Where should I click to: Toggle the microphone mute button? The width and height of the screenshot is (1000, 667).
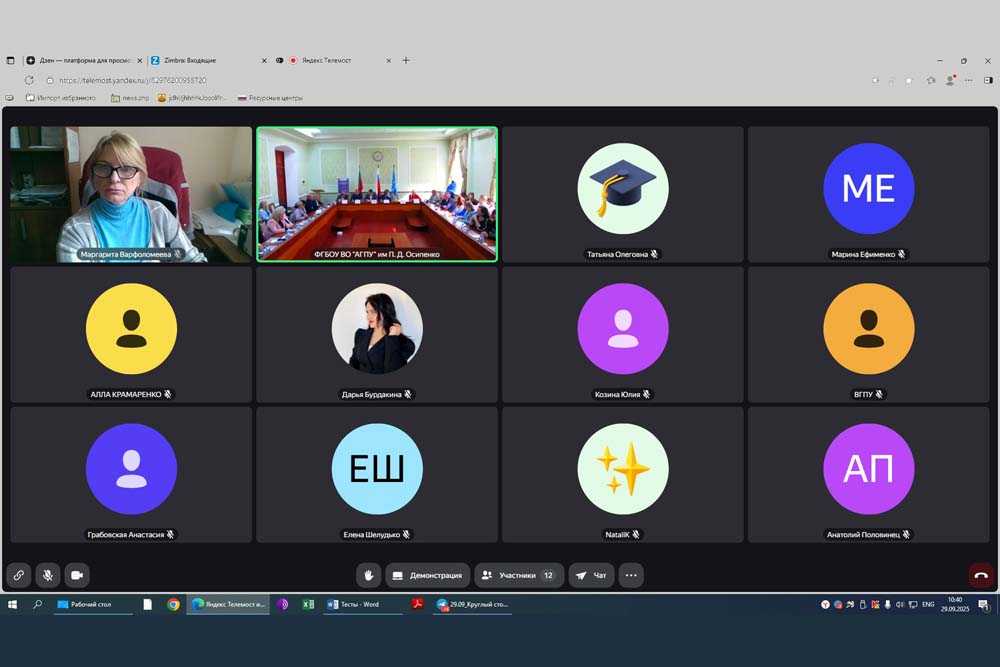click(47, 575)
